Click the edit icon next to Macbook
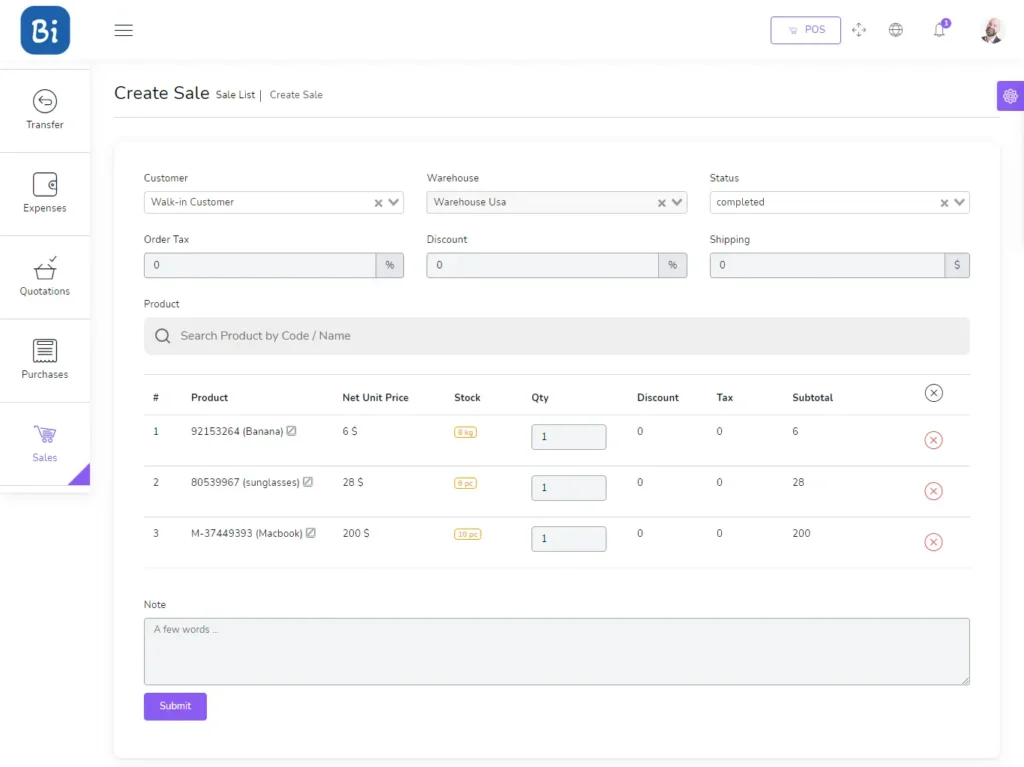Image resolution: width=1024 pixels, height=767 pixels. [311, 533]
